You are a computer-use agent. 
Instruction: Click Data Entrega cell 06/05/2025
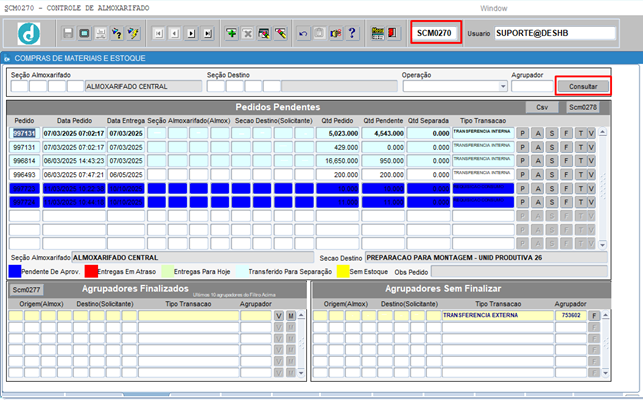(126, 175)
